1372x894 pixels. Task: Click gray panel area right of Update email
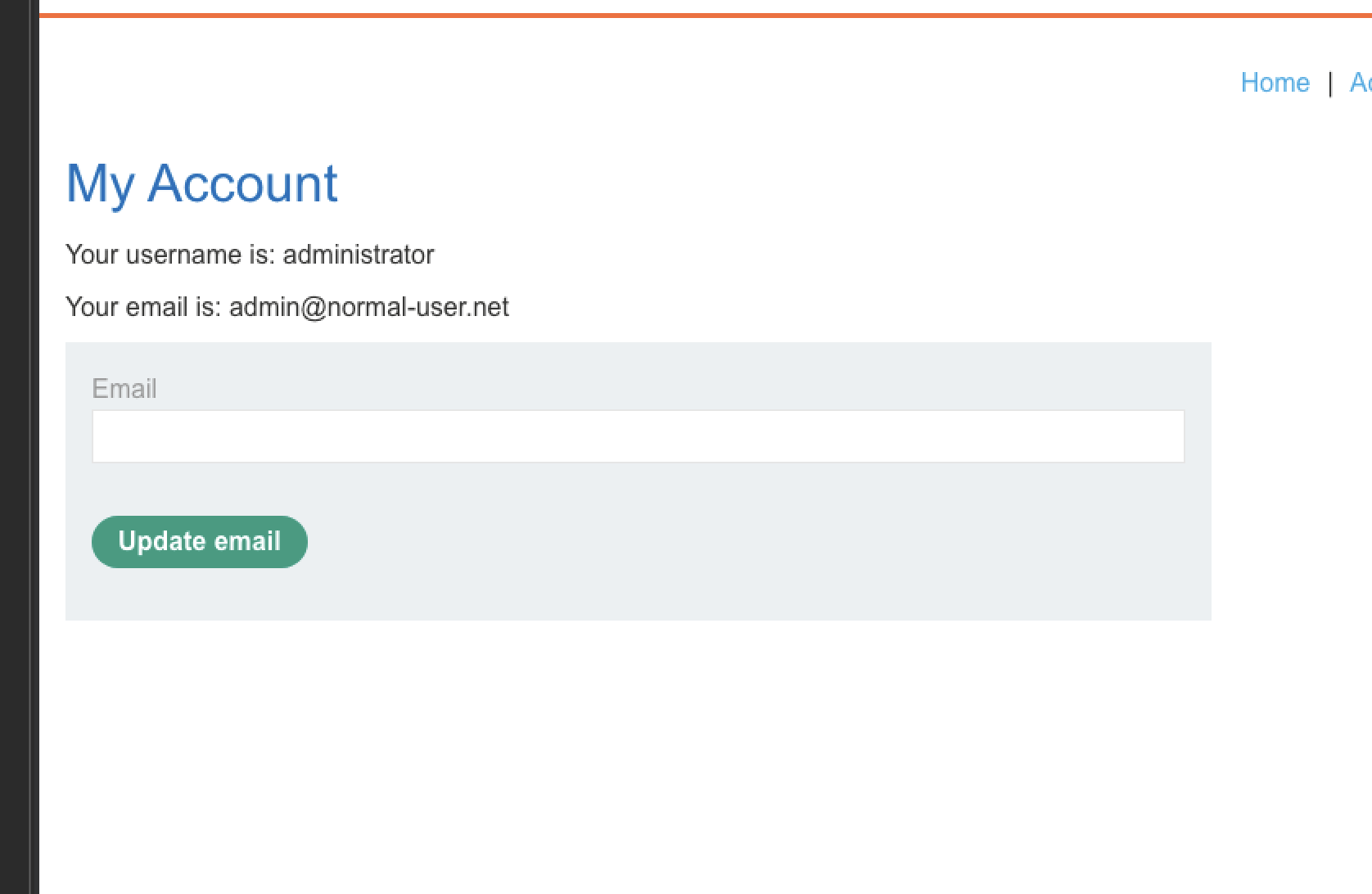[x=737, y=542]
